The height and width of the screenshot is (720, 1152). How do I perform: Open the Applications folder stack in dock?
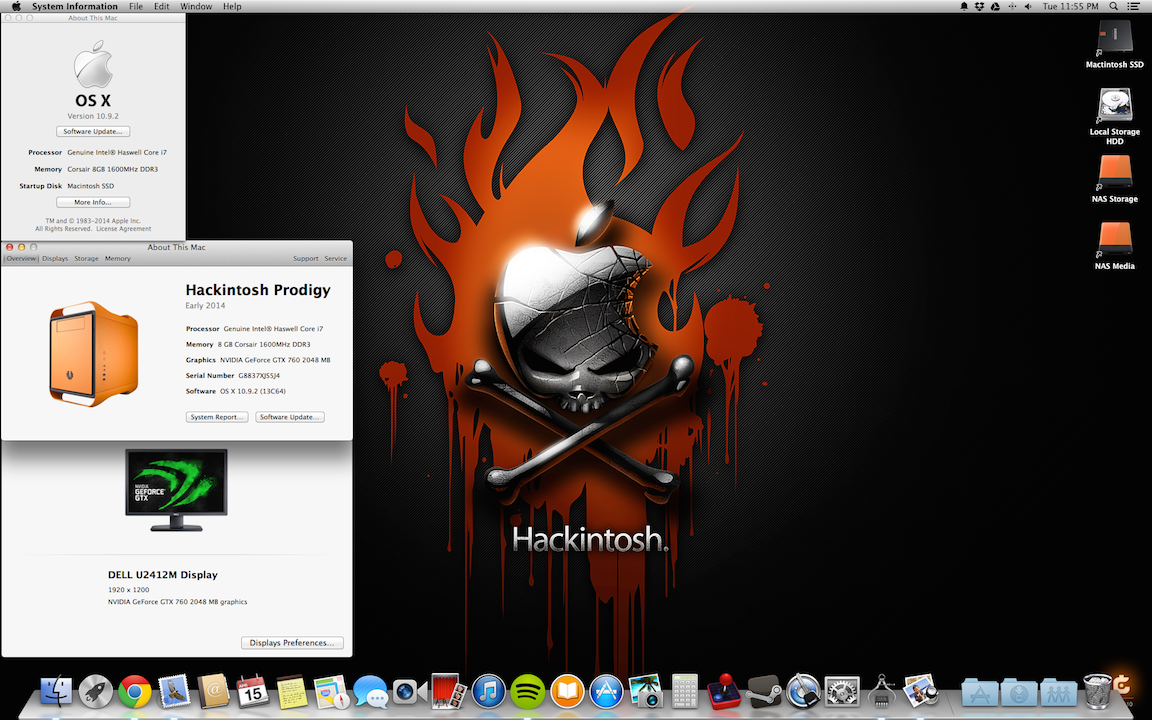[979, 693]
